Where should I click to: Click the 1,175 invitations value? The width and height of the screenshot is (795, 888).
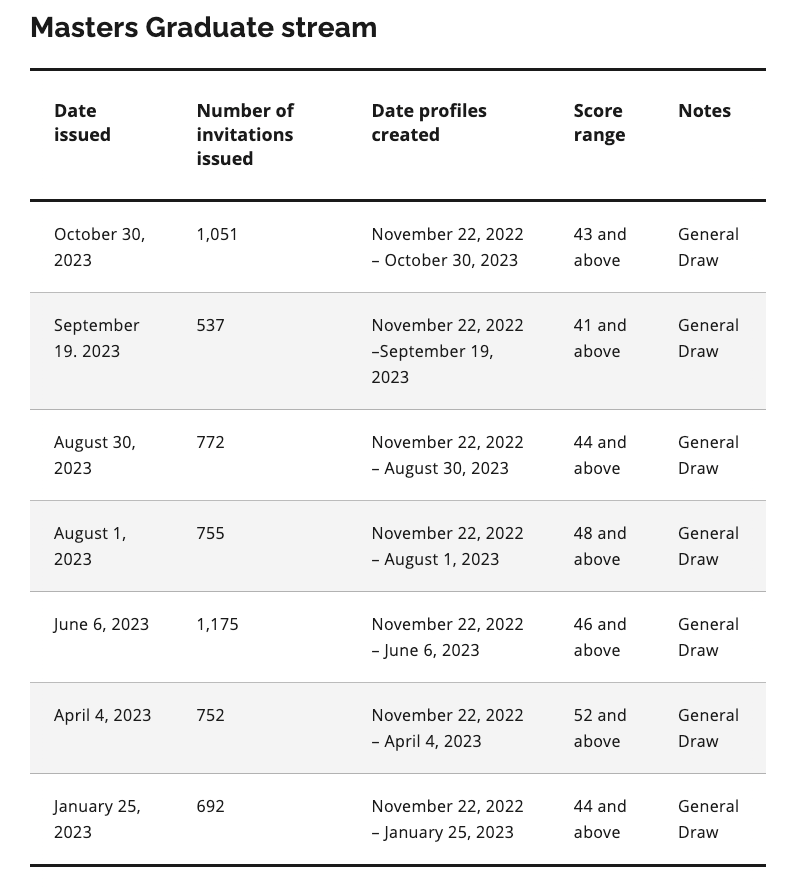(217, 624)
